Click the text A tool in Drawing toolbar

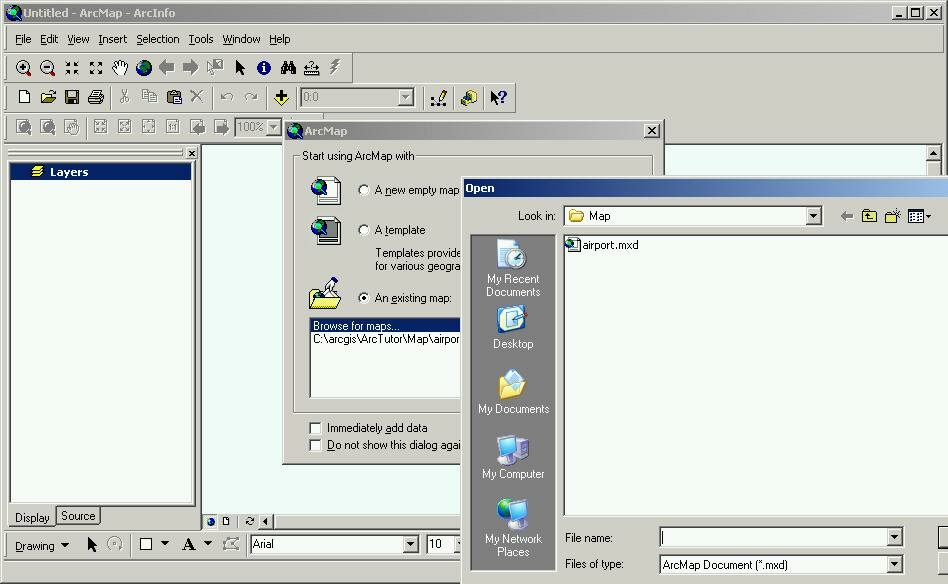pyautogui.click(x=189, y=544)
